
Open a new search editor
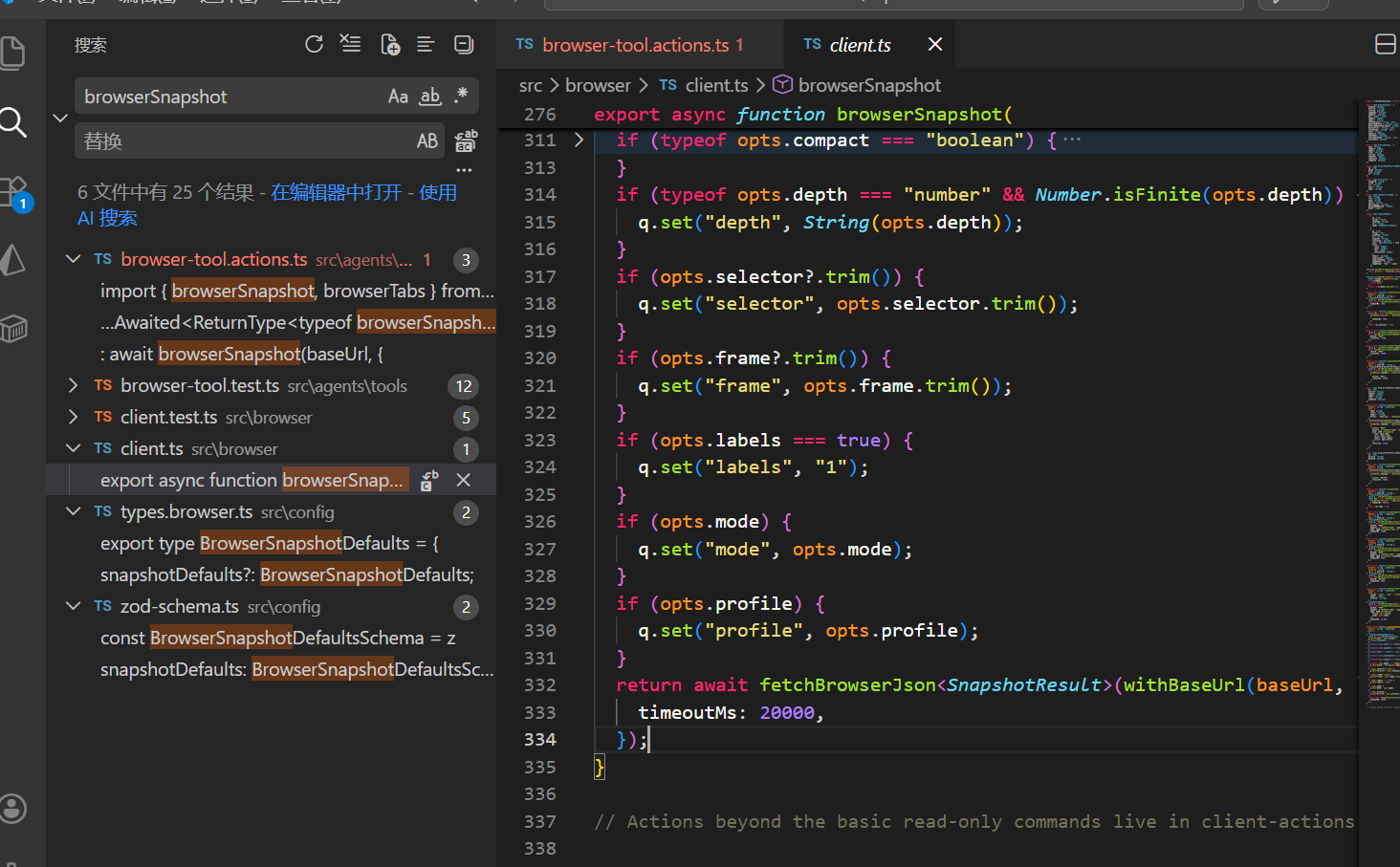pos(390,44)
